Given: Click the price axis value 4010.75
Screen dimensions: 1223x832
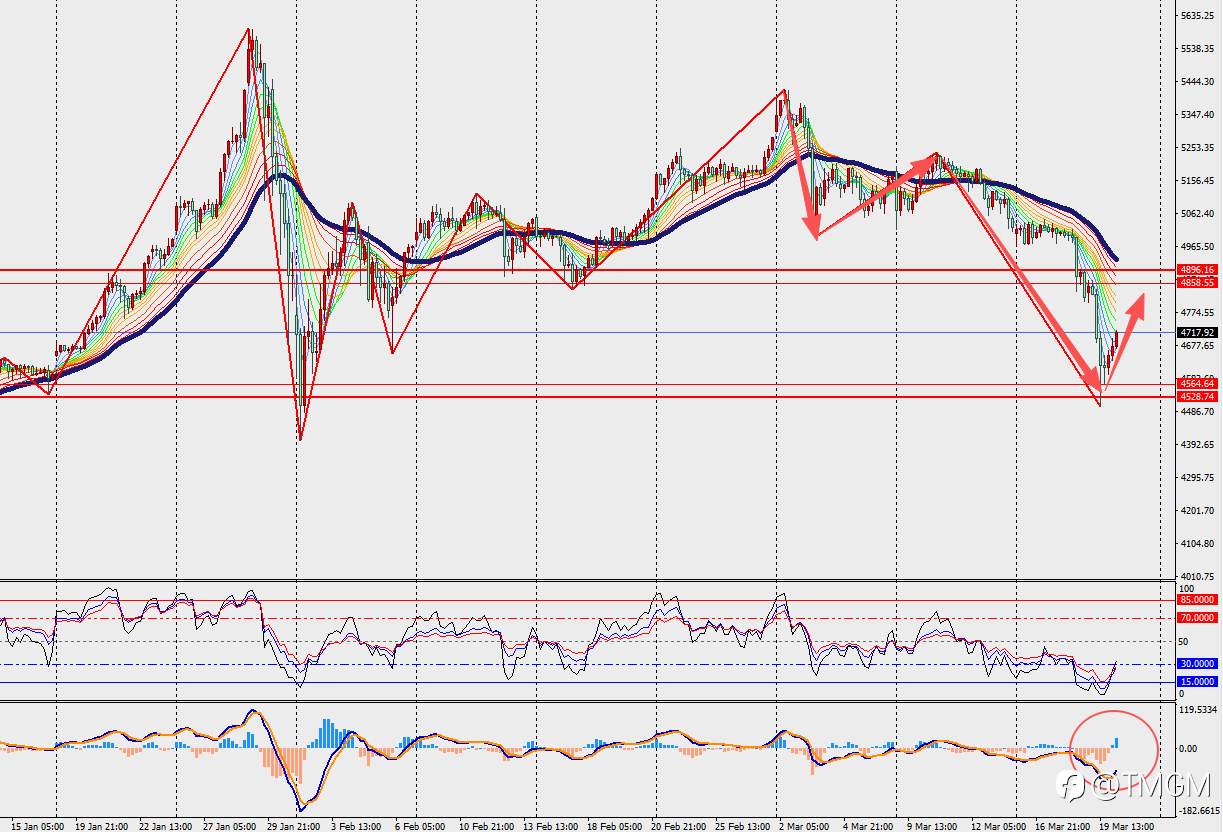Looking at the screenshot, I should 1197,577.
